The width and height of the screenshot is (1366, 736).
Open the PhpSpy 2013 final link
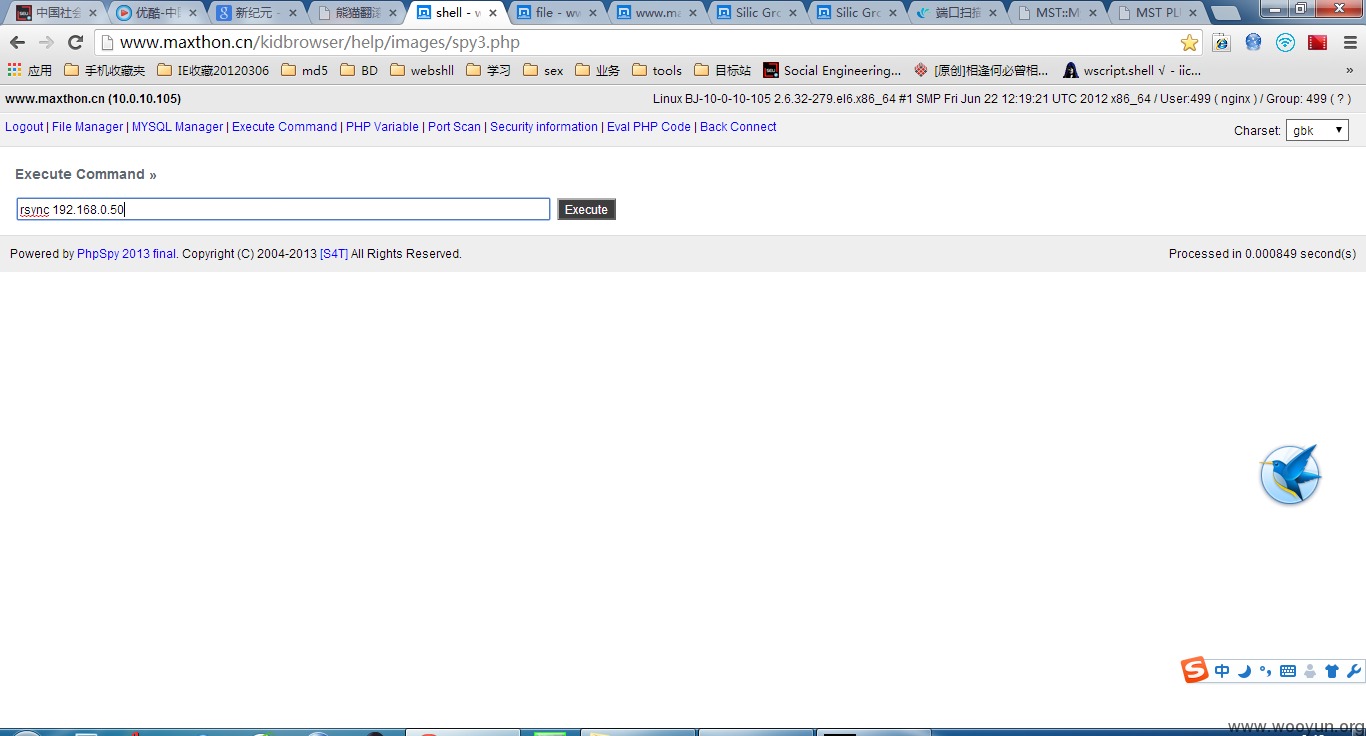pos(127,254)
